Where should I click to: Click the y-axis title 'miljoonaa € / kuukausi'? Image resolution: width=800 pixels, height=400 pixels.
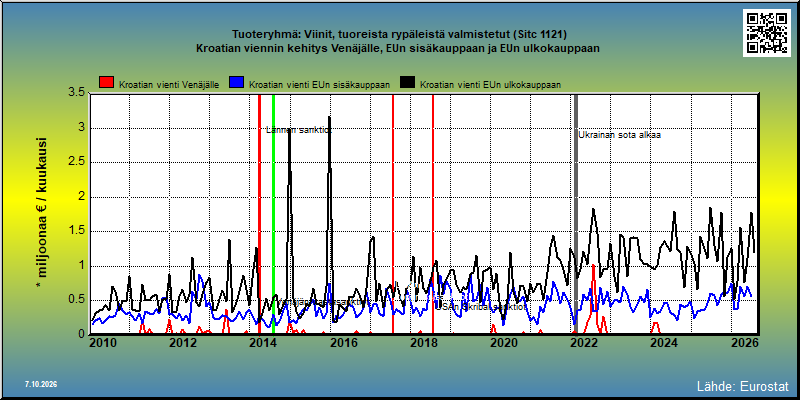(42, 214)
